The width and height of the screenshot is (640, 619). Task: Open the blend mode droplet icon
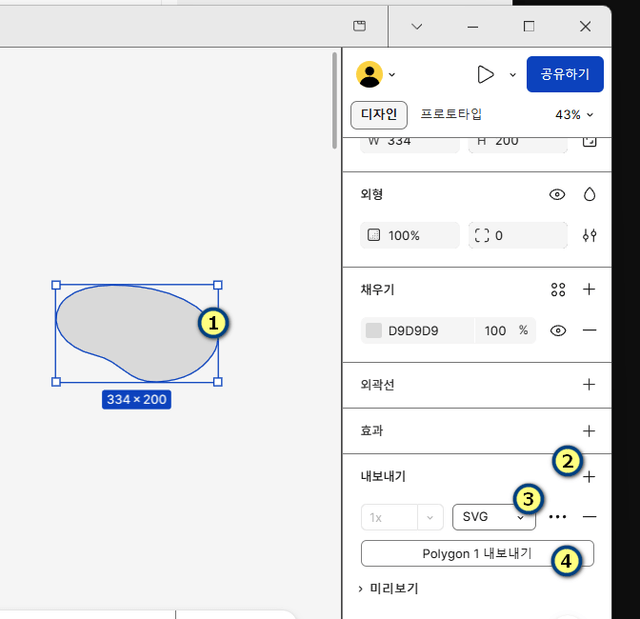pos(589,194)
